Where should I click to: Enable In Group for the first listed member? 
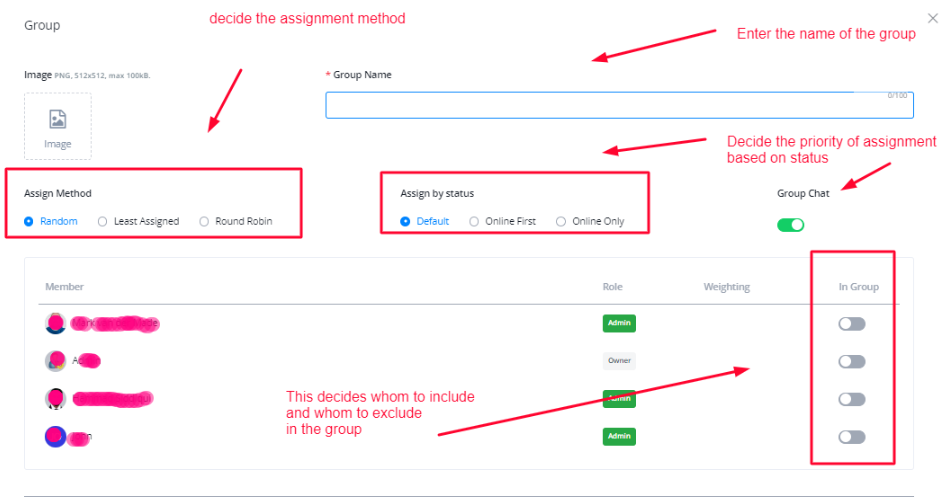pos(851,324)
